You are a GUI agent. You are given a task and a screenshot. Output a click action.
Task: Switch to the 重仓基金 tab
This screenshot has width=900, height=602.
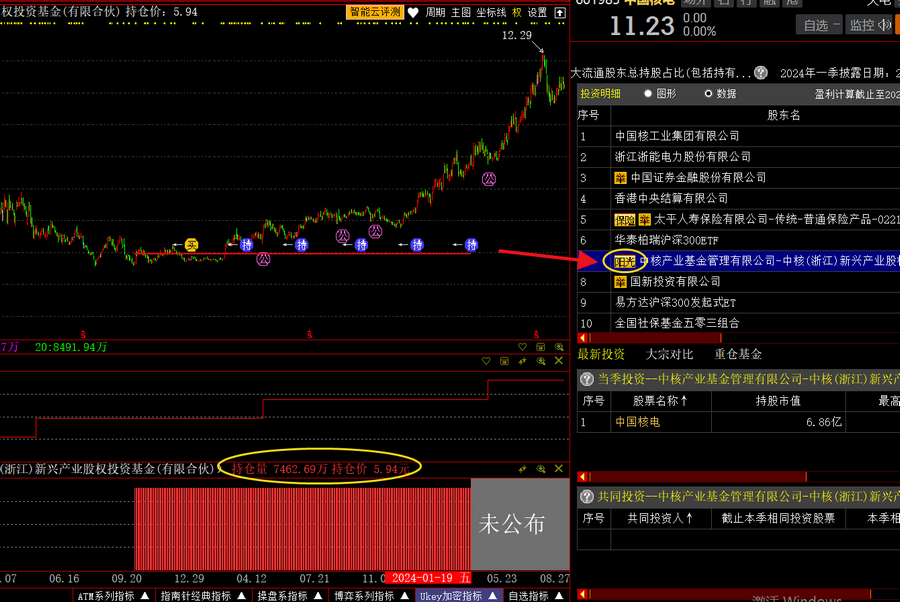point(737,354)
